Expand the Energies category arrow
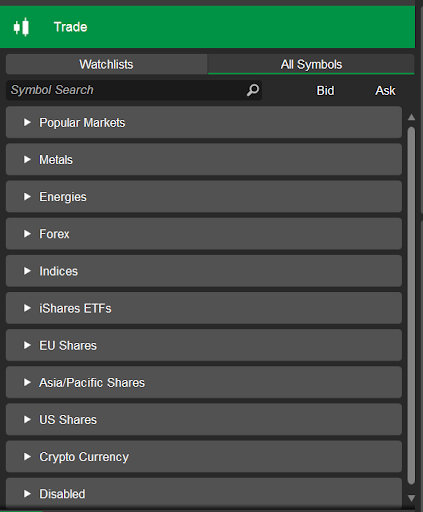Viewport: 423px width, 512px height. tap(27, 197)
